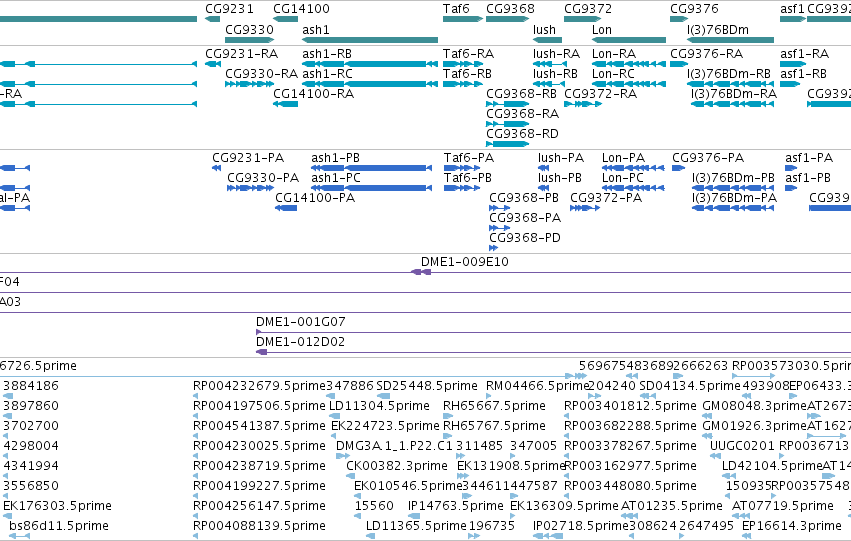851x541 pixels.
Task: Click the Lon gene bar
Action: [x=628, y=40]
